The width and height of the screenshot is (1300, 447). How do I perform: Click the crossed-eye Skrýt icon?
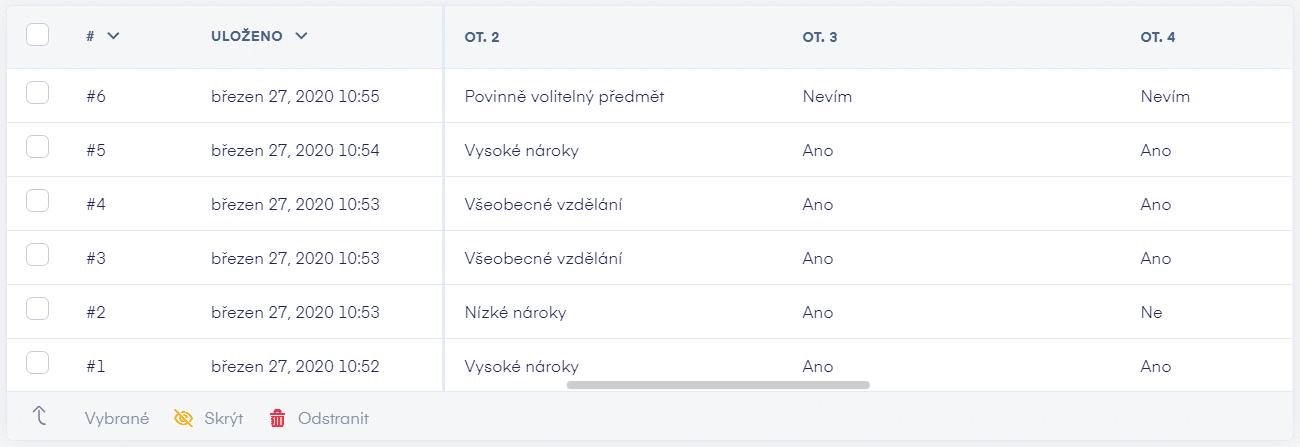tap(183, 418)
